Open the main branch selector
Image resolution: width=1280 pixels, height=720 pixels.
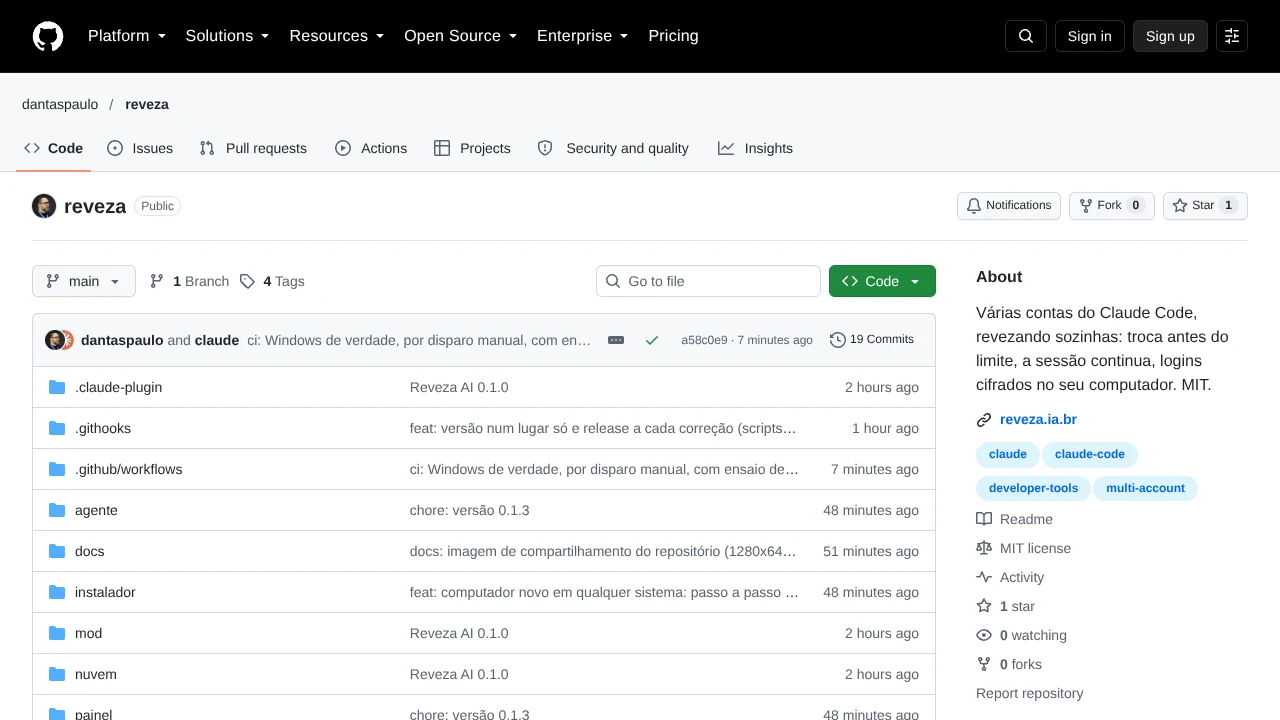[x=84, y=281]
